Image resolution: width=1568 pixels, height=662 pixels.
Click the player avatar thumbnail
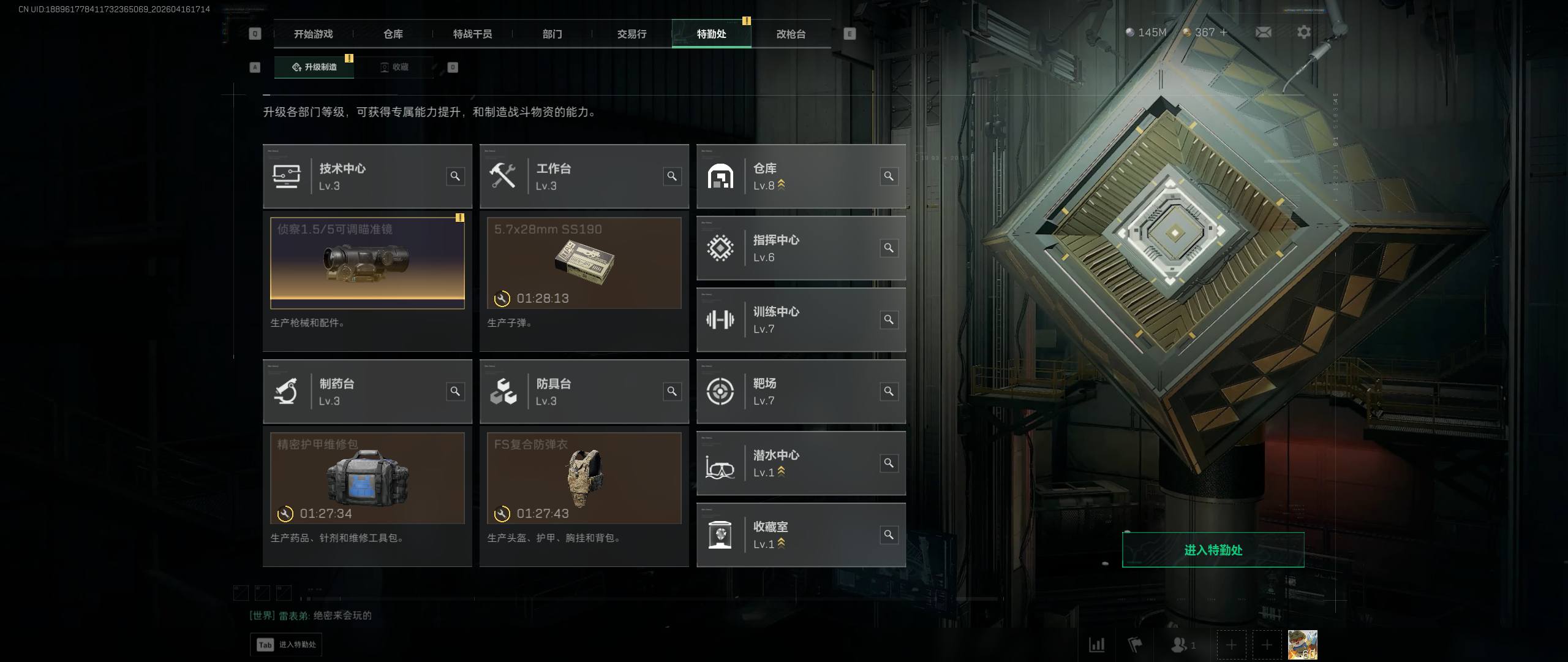tap(1302, 645)
